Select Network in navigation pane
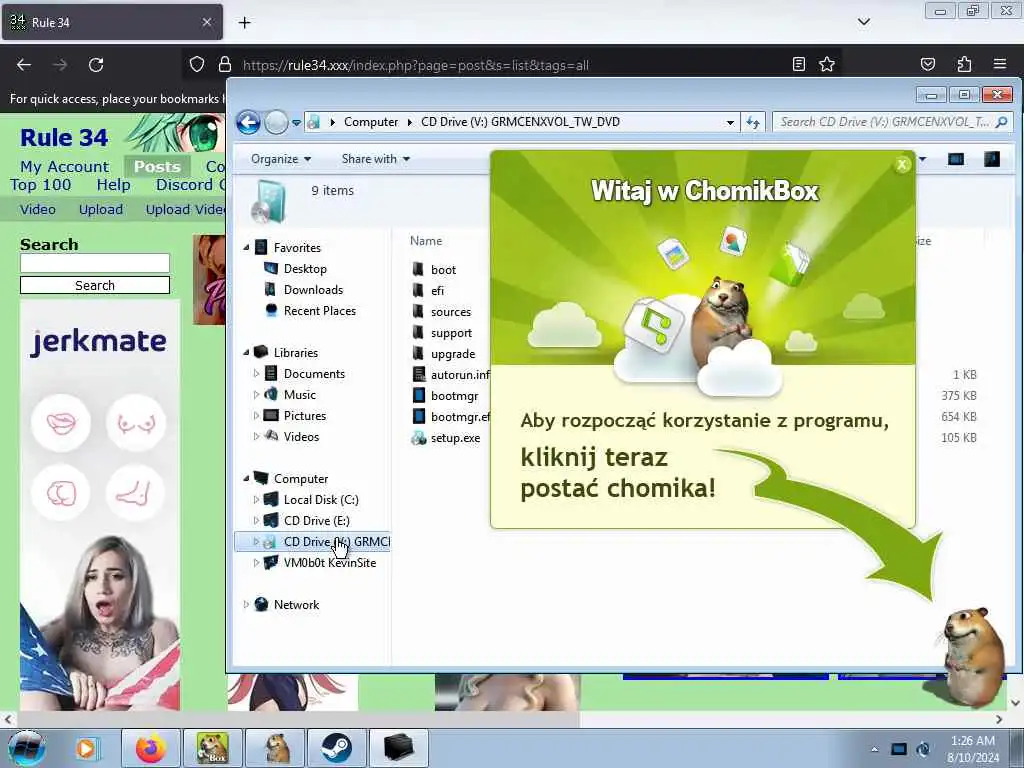Screen dimensions: 1024x768 coord(296,605)
